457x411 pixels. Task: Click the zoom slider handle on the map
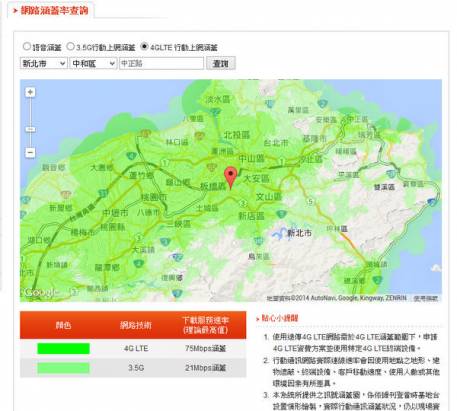(x=30, y=129)
